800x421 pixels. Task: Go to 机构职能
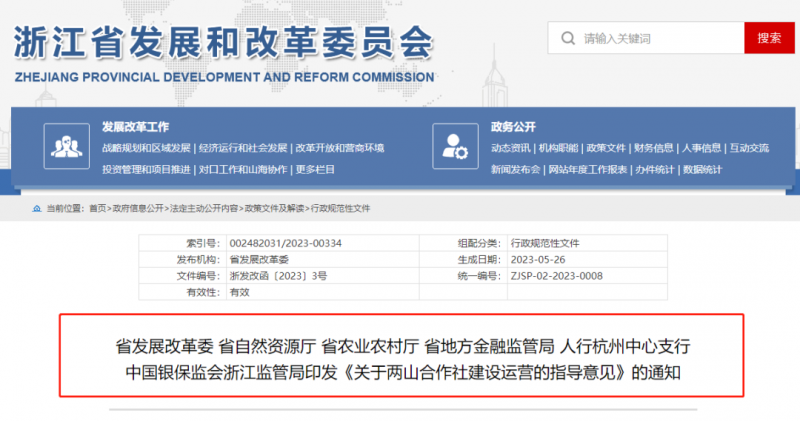pyautogui.click(x=559, y=148)
